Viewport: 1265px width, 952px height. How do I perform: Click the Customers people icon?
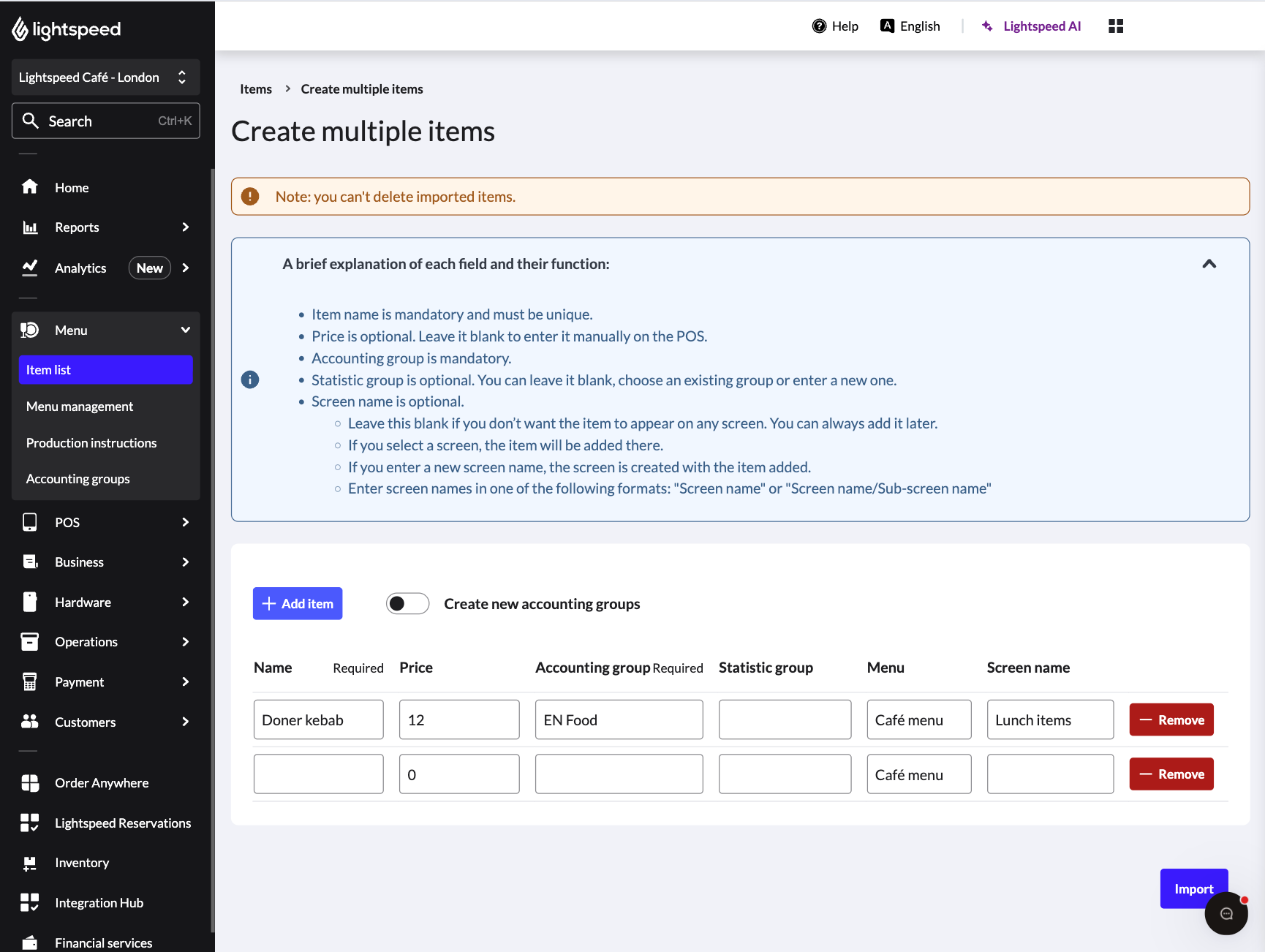pyautogui.click(x=30, y=722)
